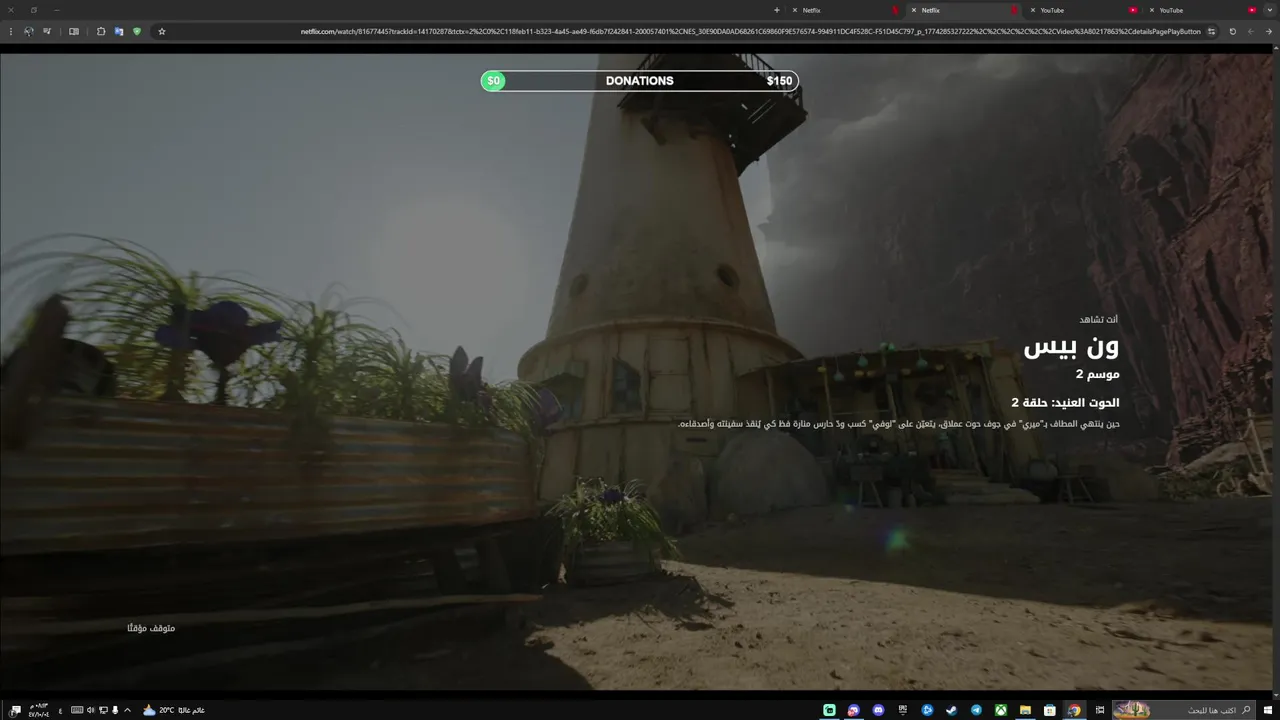This screenshot has width=1280, height=720.
Task: Open the taskbar clock and date
Action: [x=39, y=710]
